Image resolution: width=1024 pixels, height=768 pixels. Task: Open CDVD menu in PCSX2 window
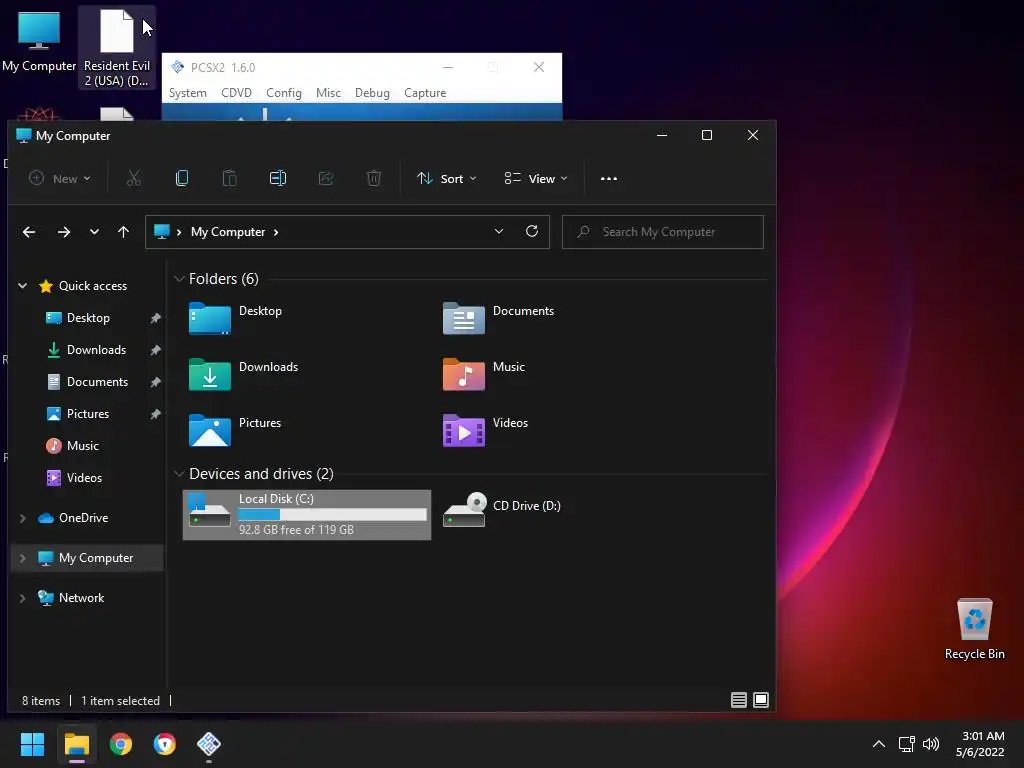[236, 93]
